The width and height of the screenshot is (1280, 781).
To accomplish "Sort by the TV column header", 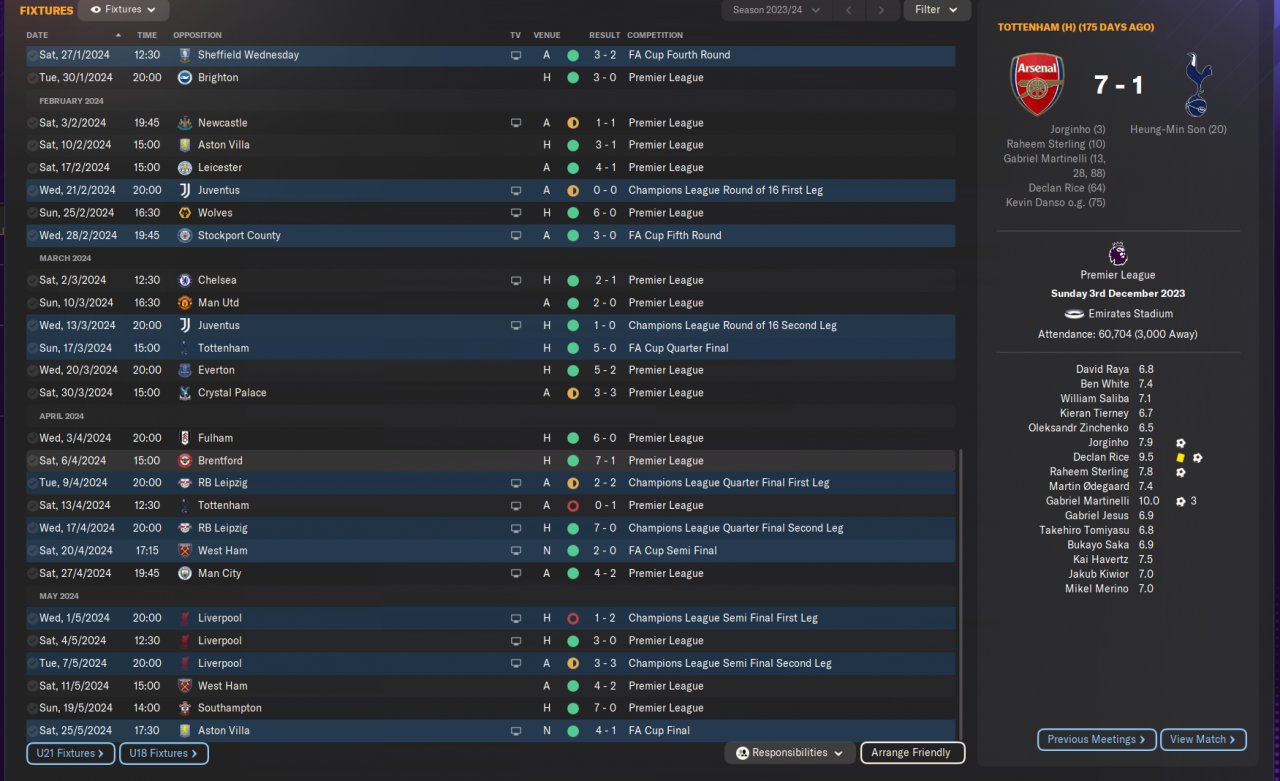I will [516, 35].
